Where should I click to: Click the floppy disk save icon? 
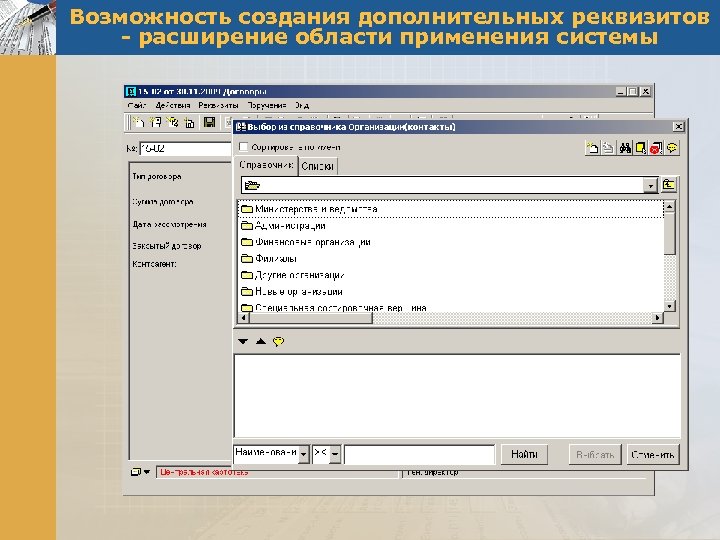pos(209,122)
